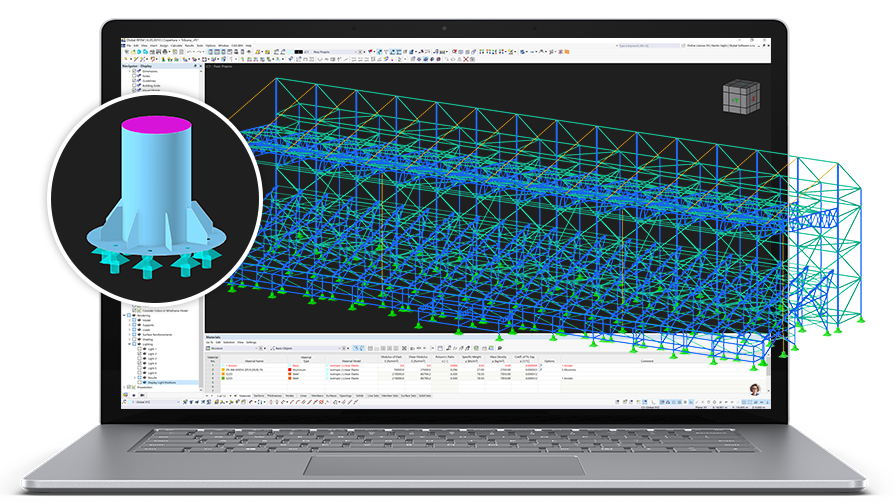Toggle the Light 2 checkbox
This screenshot has width=896, height=504.
(x=139, y=354)
